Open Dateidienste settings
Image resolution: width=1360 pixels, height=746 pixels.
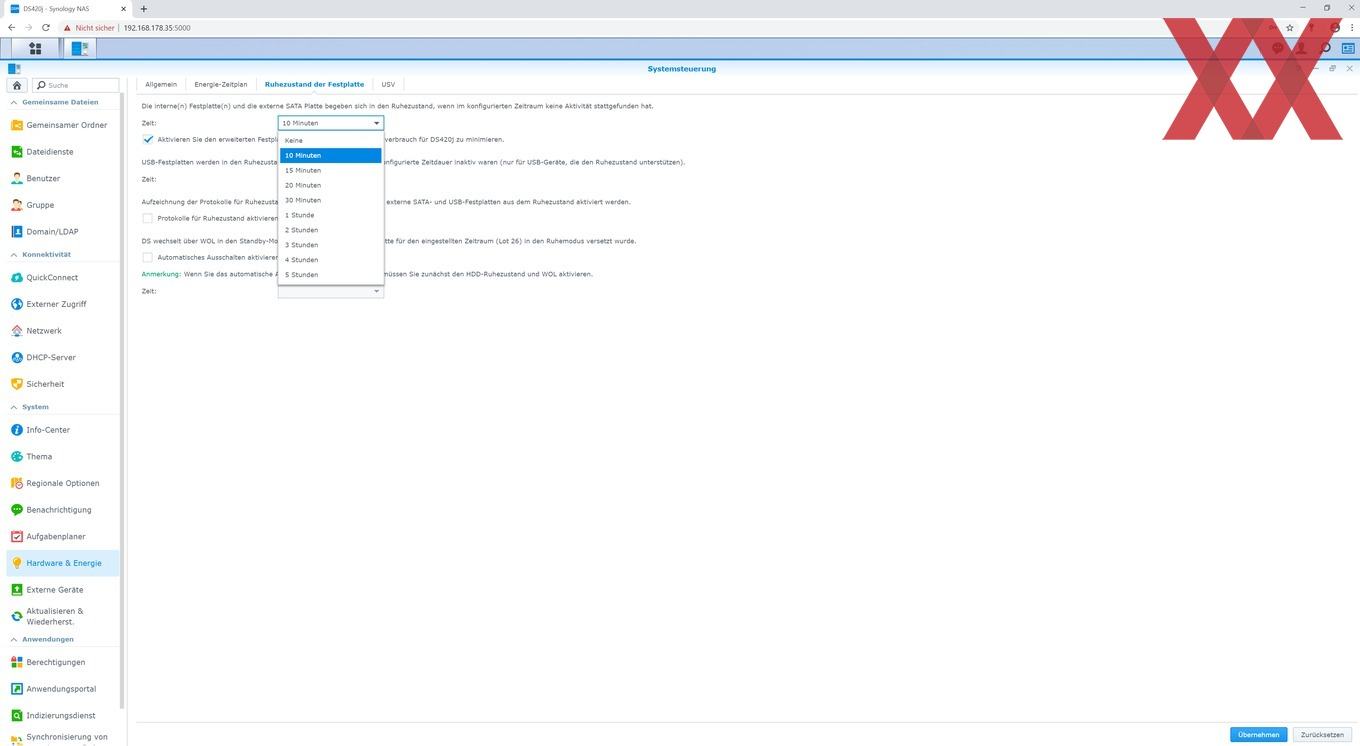tap(63, 152)
